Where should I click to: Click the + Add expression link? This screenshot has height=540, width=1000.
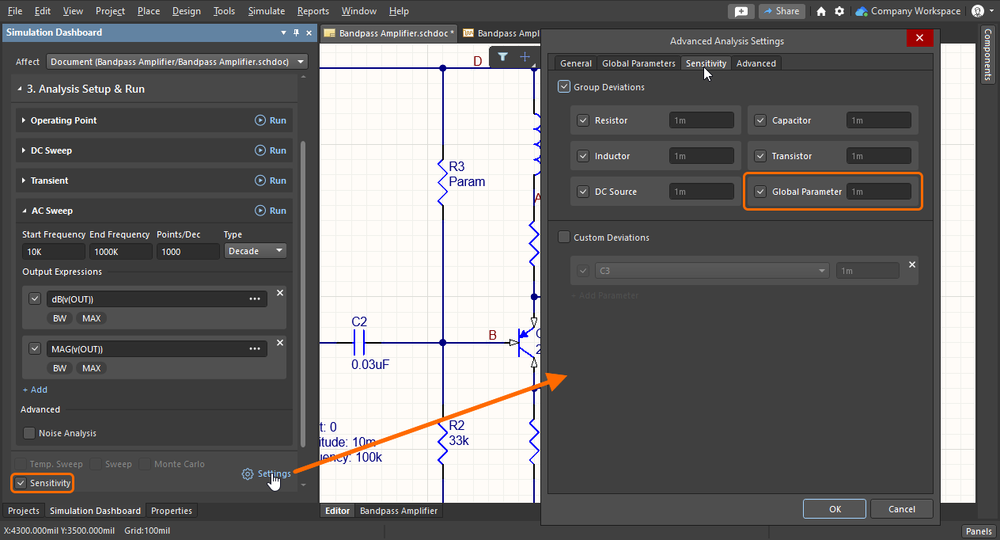pyautogui.click(x=35, y=390)
